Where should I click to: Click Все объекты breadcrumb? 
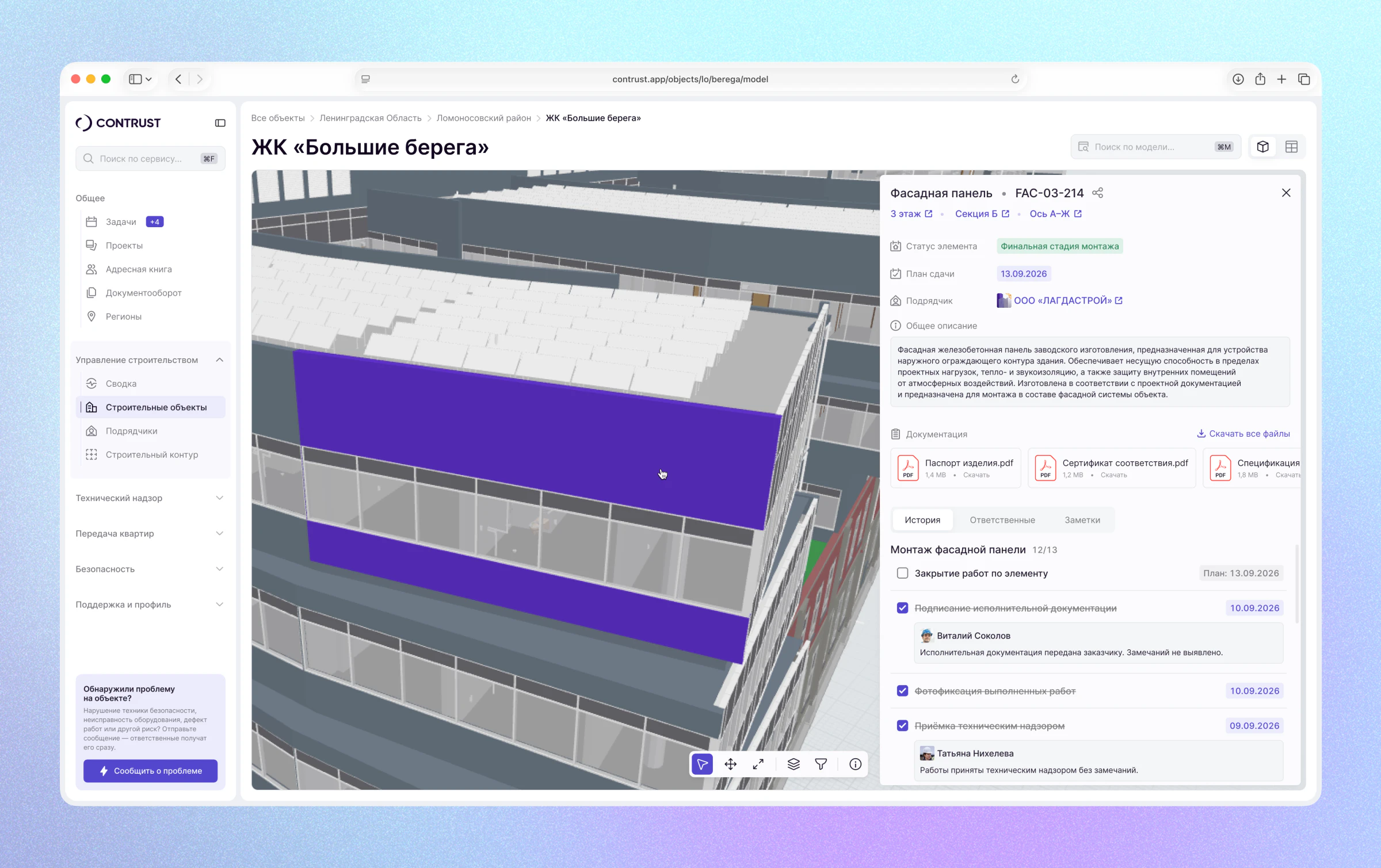[x=278, y=118]
